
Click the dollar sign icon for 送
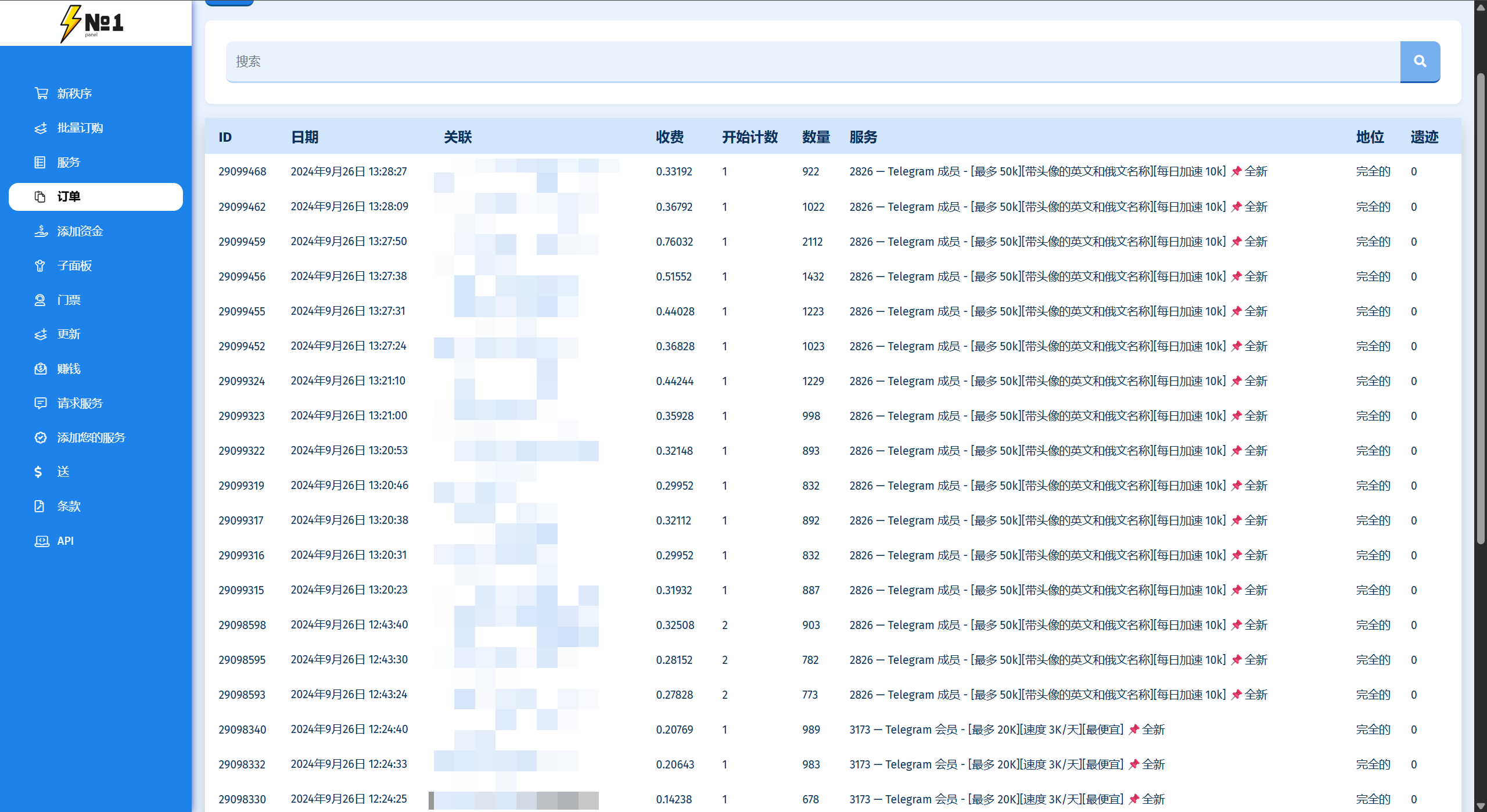[x=38, y=472]
